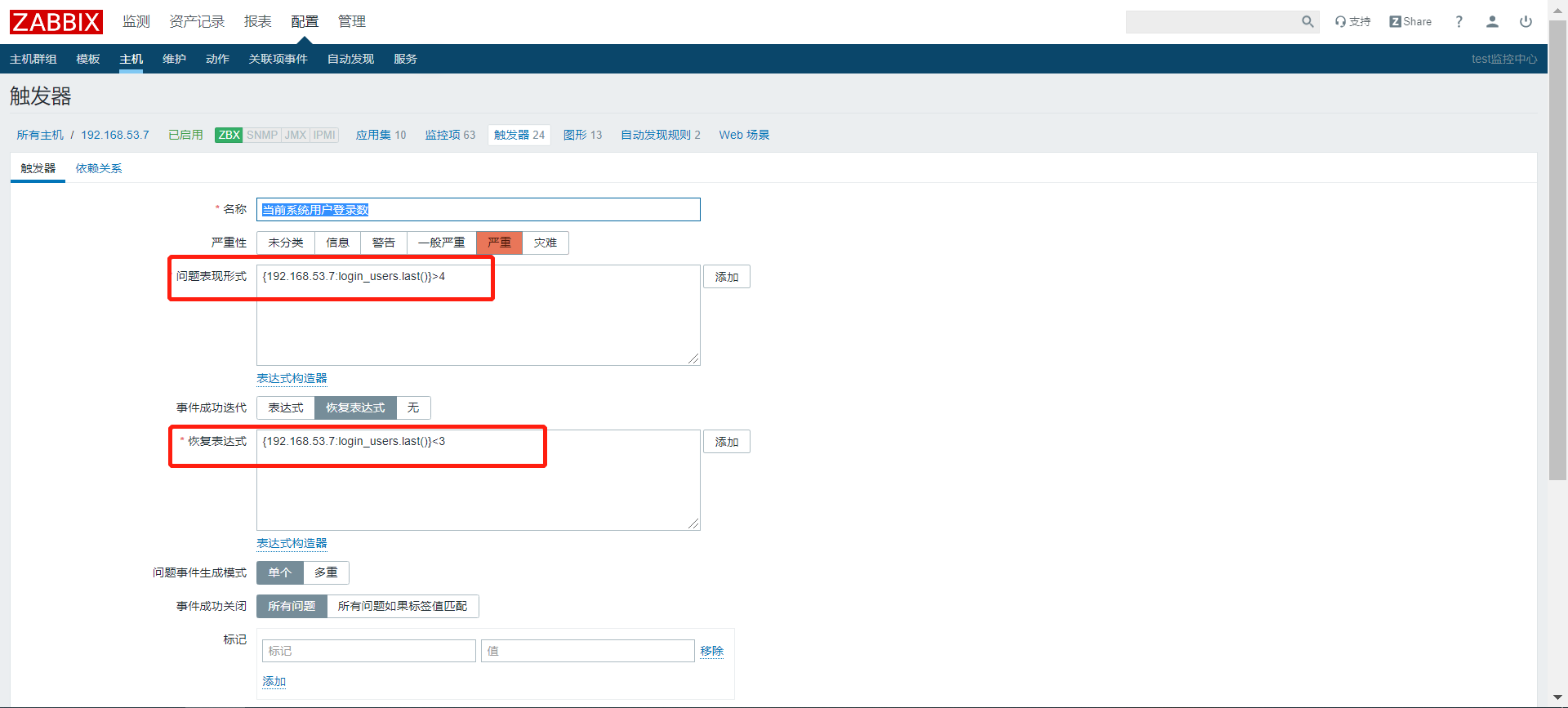Open the 管理 top menu
This screenshot has width=1568, height=708.
click(x=352, y=21)
